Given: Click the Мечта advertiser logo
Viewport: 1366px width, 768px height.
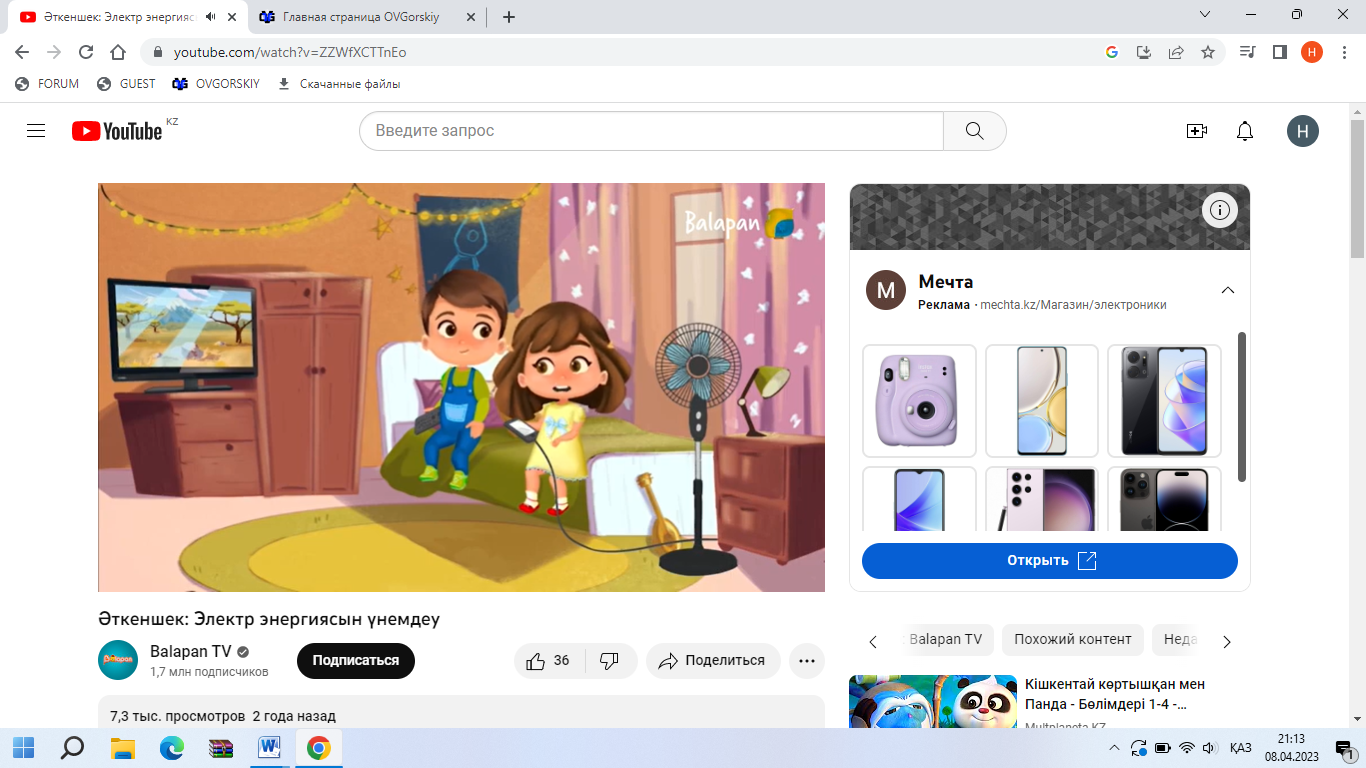Looking at the screenshot, I should [x=885, y=290].
